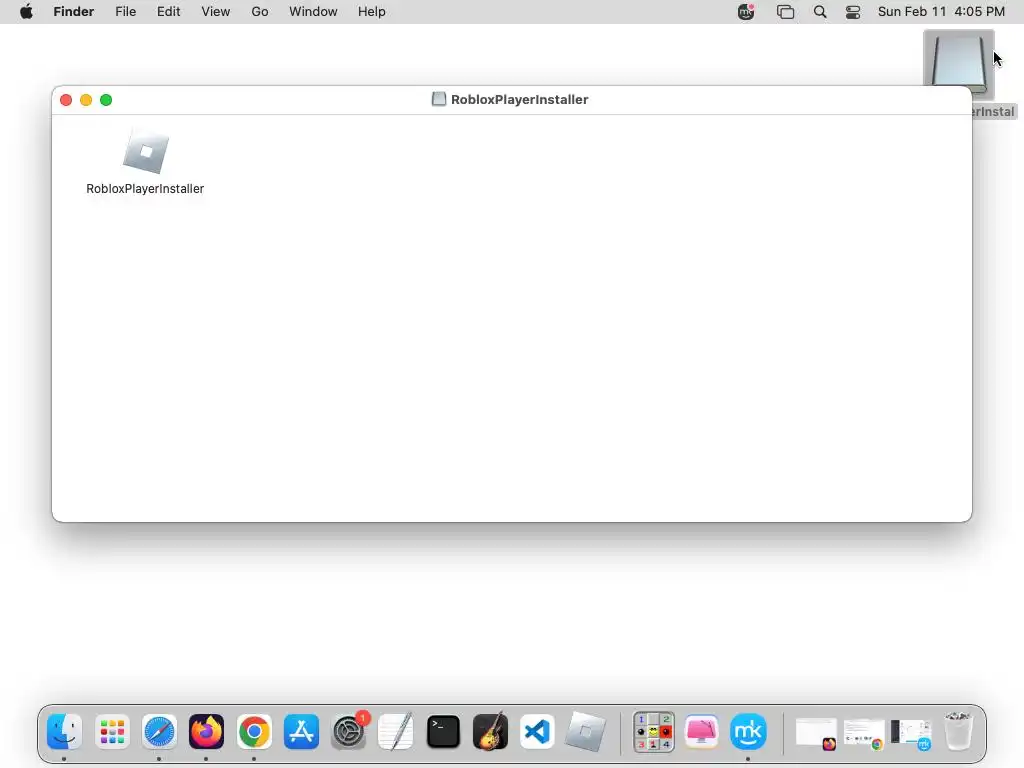Click the RobloxPlayerInstaller window title proxy icon
Image resolution: width=1024 pixels, height=768 pixels.
point(439,99)
